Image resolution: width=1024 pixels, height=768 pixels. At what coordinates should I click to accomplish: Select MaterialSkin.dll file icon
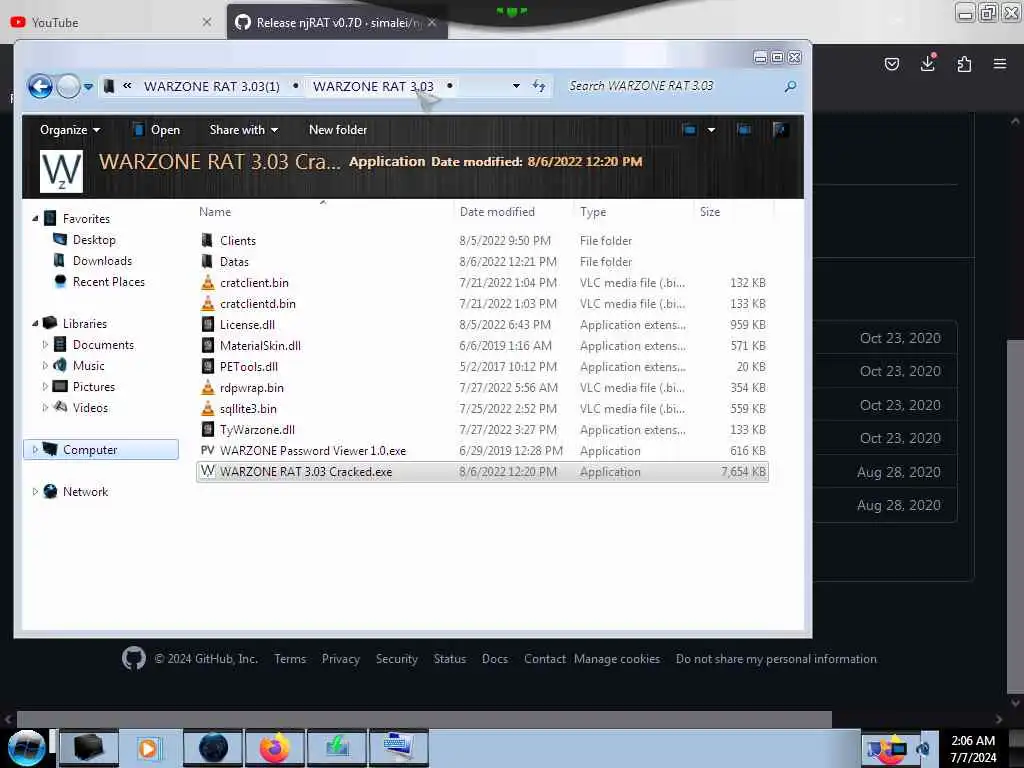click(207, 345)
